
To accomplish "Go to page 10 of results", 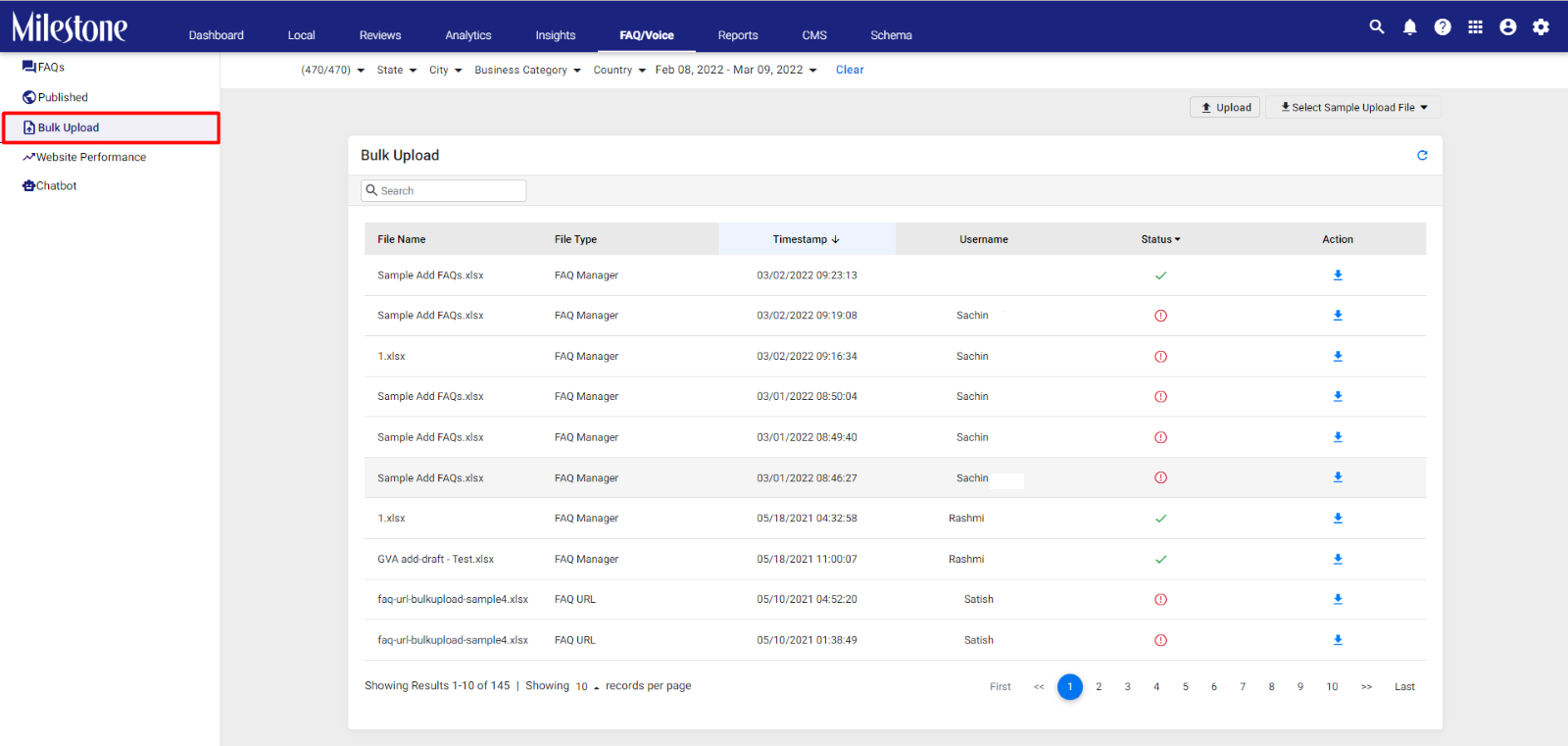I will click(x=1332, y=687).
